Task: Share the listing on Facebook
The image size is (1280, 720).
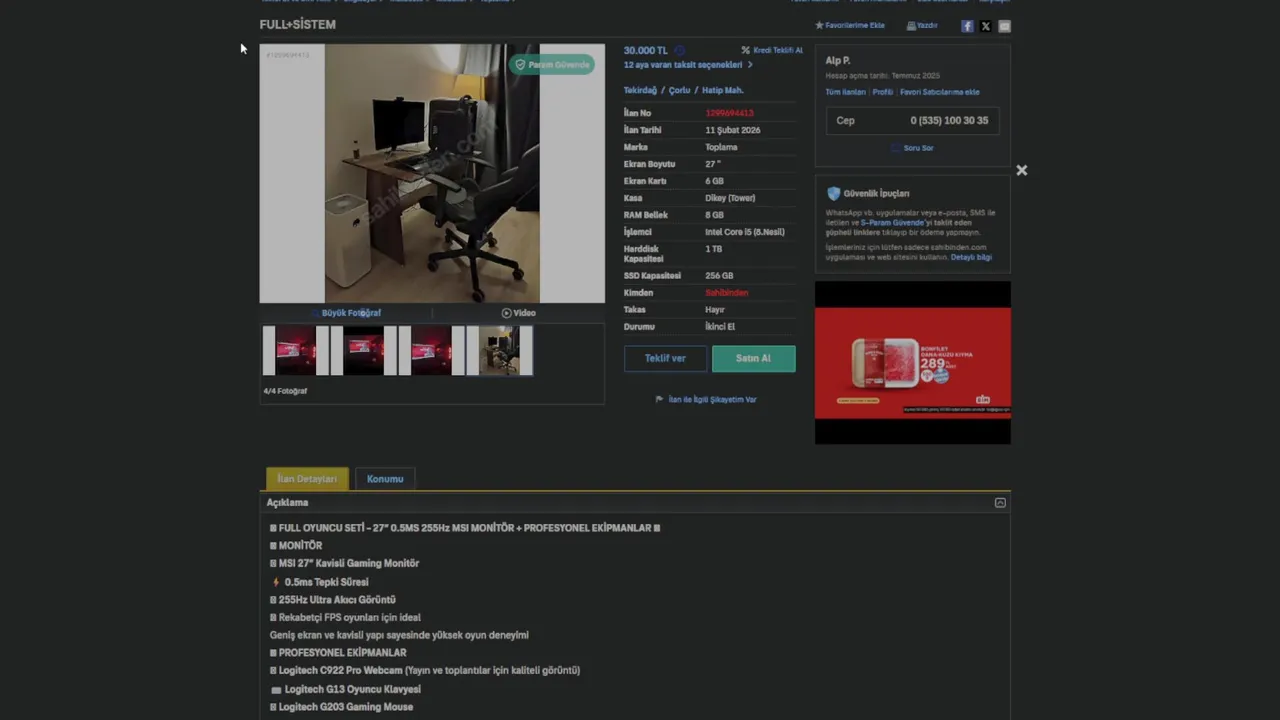Action: pos(967,26)
